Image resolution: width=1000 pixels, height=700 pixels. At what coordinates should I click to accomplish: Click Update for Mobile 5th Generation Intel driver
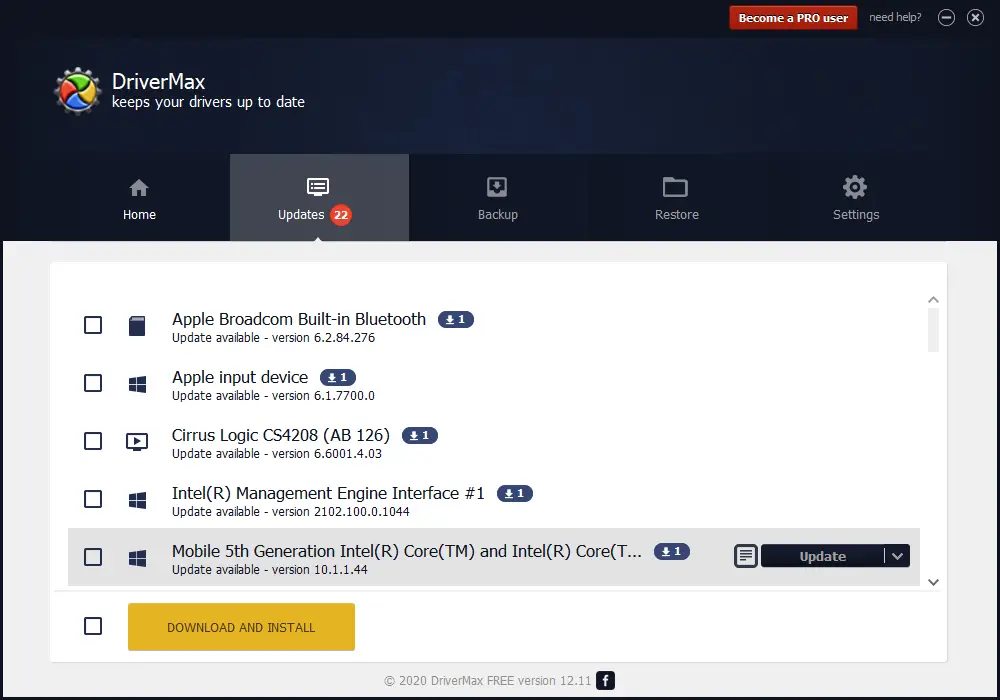point(823,556)
